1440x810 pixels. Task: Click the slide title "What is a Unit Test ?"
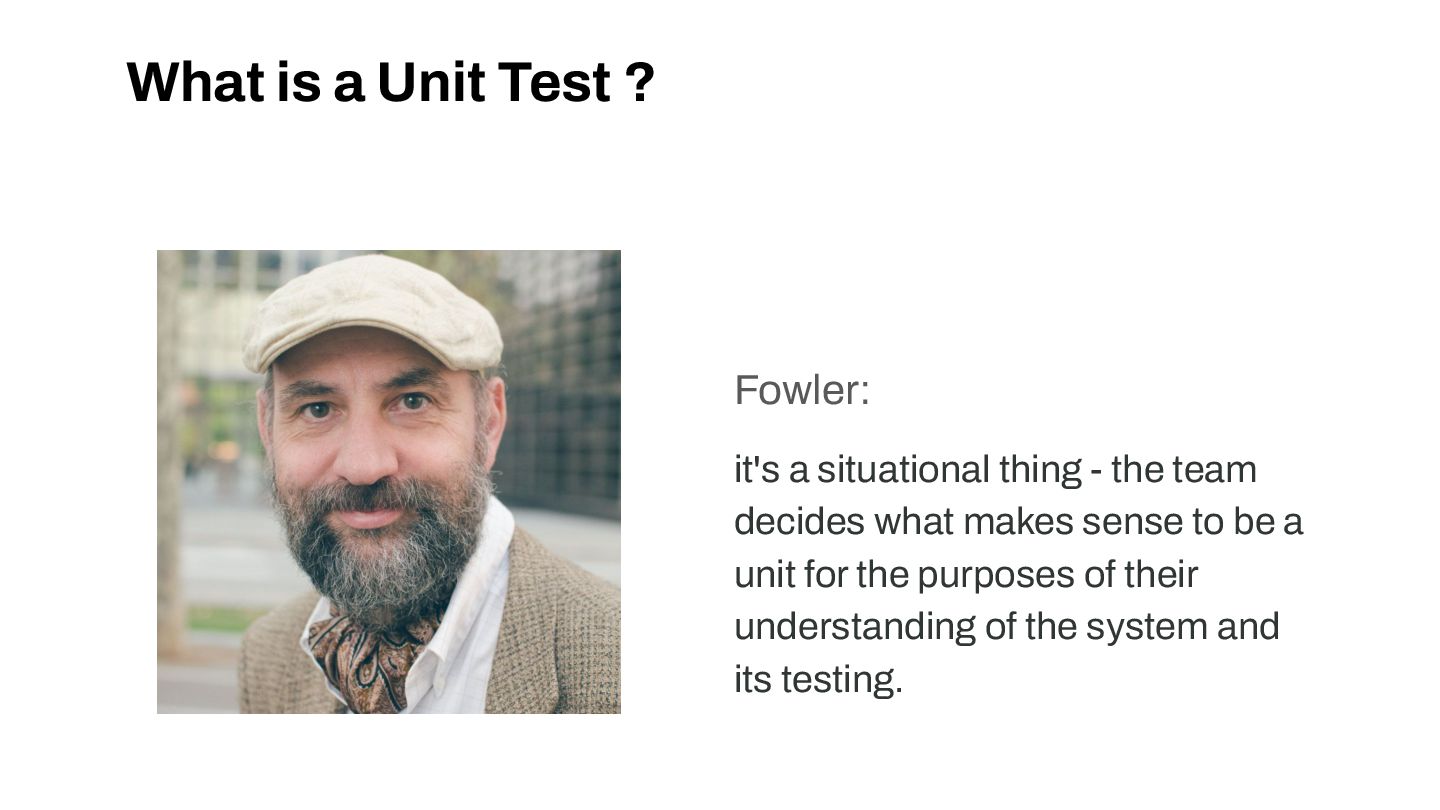point(390,82)
